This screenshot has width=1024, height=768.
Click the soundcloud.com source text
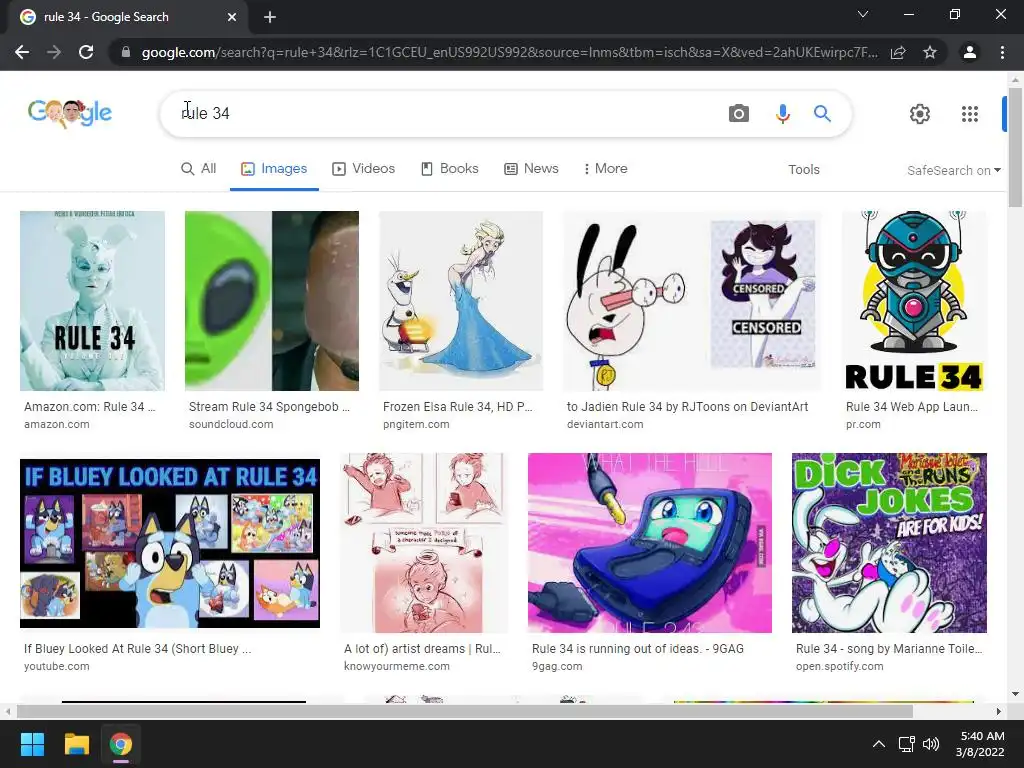click(231, 424)
